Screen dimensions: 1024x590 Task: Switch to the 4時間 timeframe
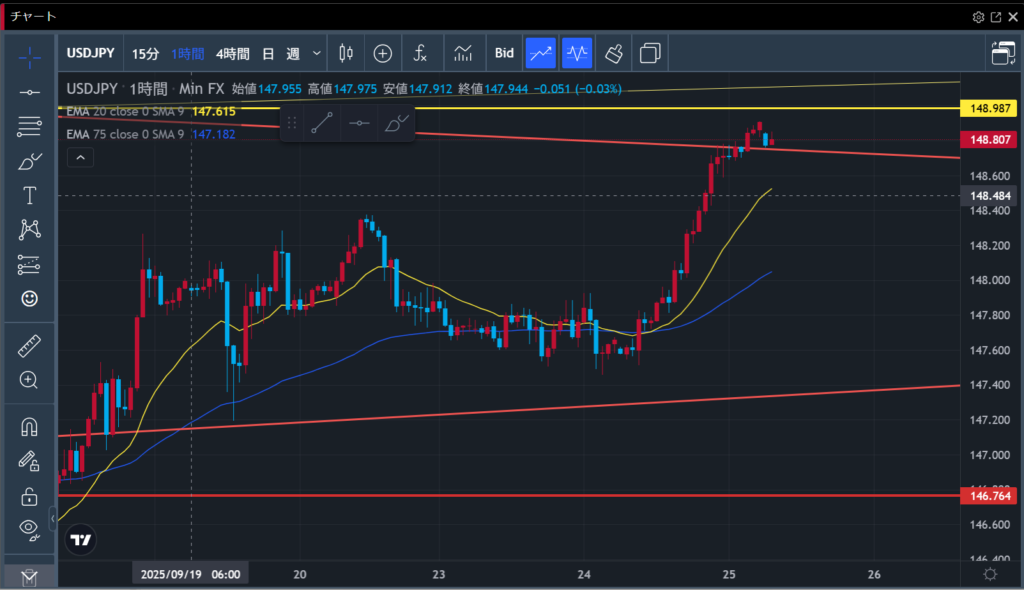click(231, 53)
